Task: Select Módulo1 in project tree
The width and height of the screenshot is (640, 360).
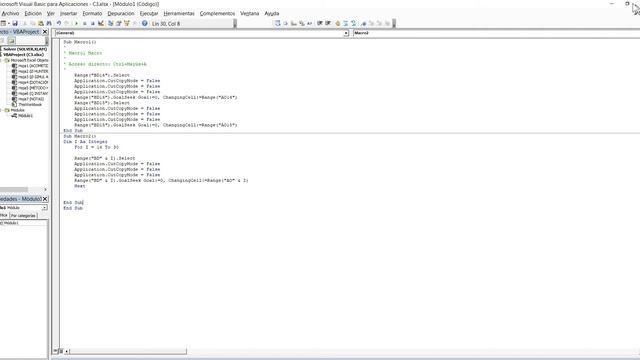Action: [25, 116]
